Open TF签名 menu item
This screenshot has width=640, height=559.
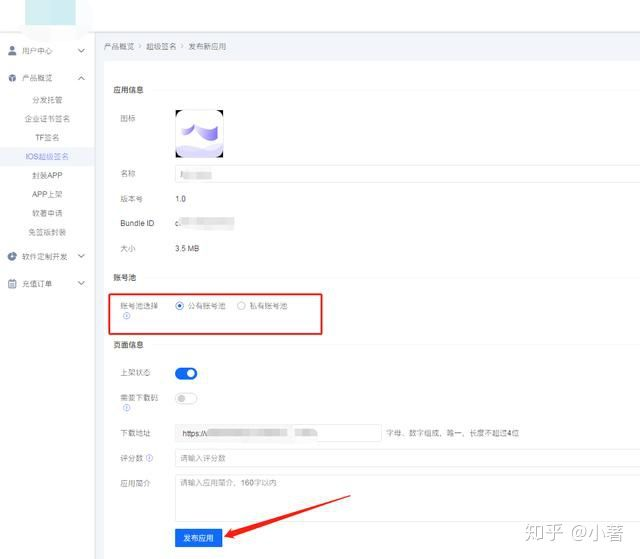tap(47, 138)
